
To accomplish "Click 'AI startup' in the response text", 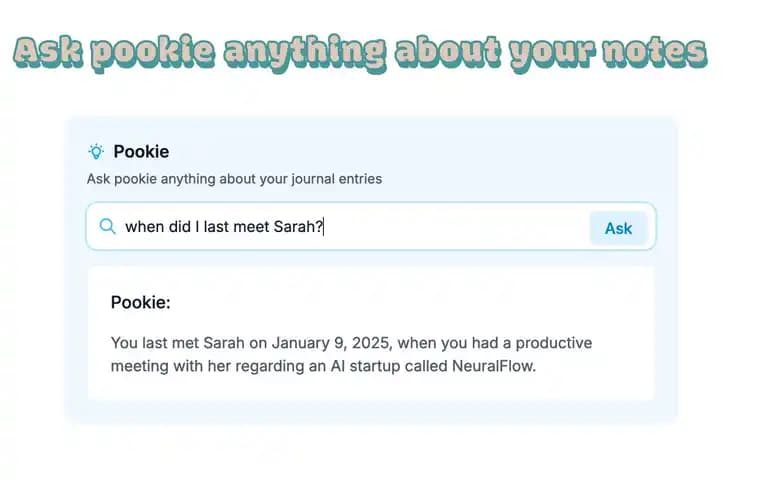I will point(362,366).
